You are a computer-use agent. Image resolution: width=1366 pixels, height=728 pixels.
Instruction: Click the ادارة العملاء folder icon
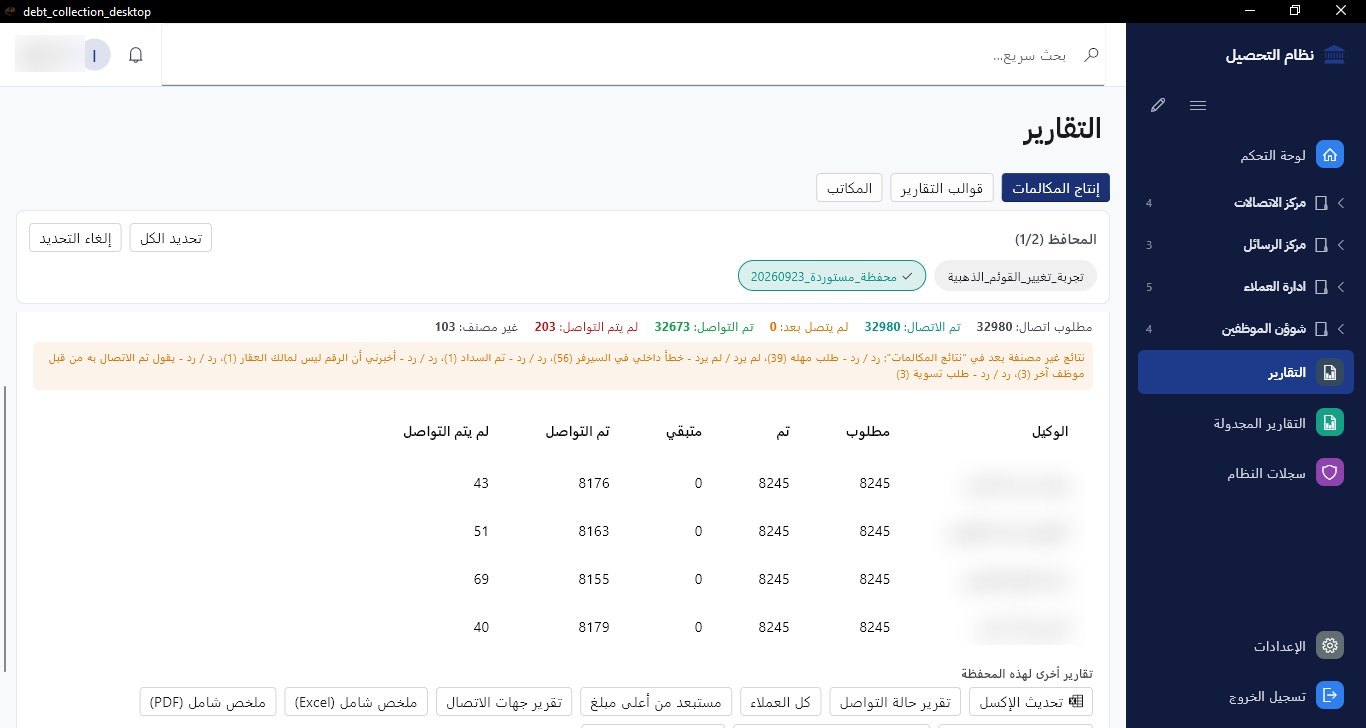[x=1321, y=287]
